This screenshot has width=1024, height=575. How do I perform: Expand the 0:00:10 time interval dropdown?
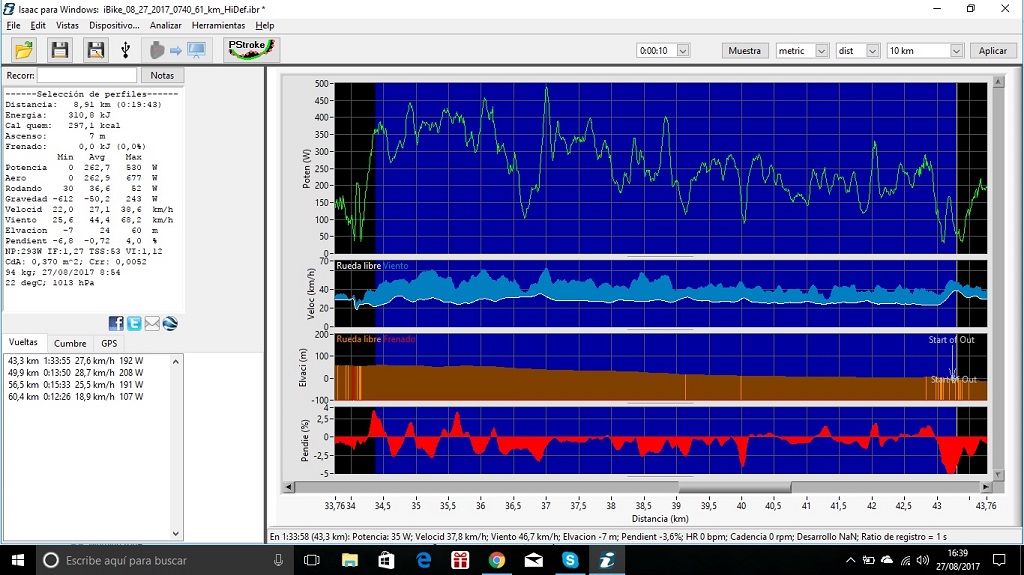[x=683, y=51]
